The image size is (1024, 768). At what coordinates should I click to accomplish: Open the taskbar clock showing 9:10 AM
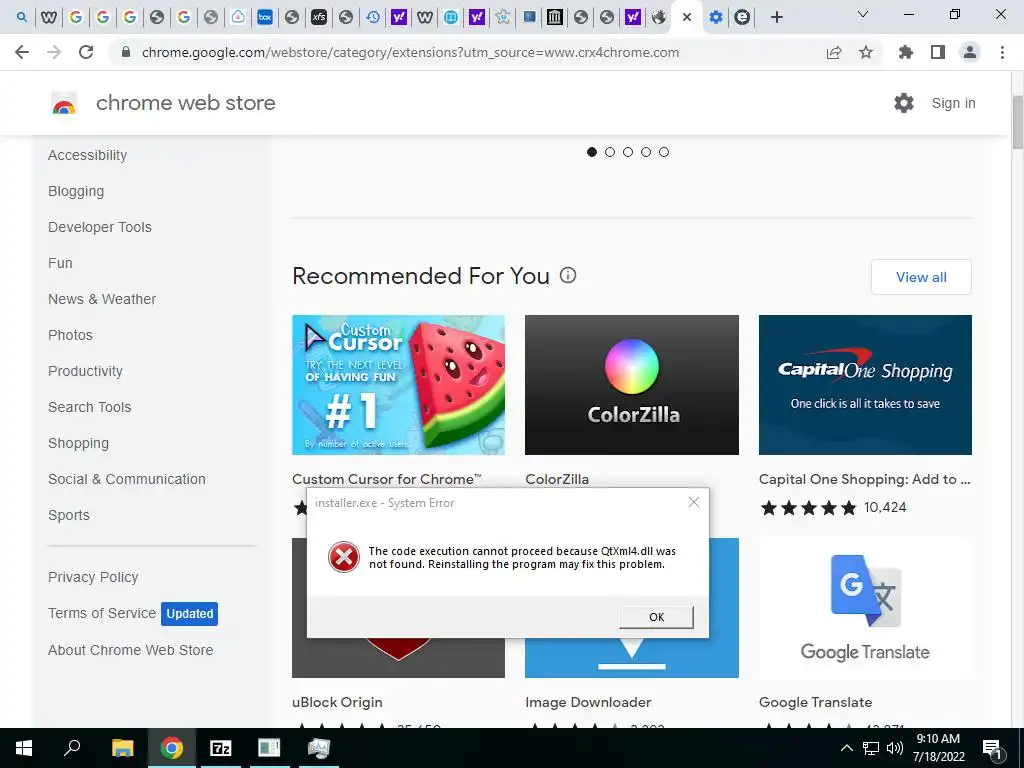[938, 748]
